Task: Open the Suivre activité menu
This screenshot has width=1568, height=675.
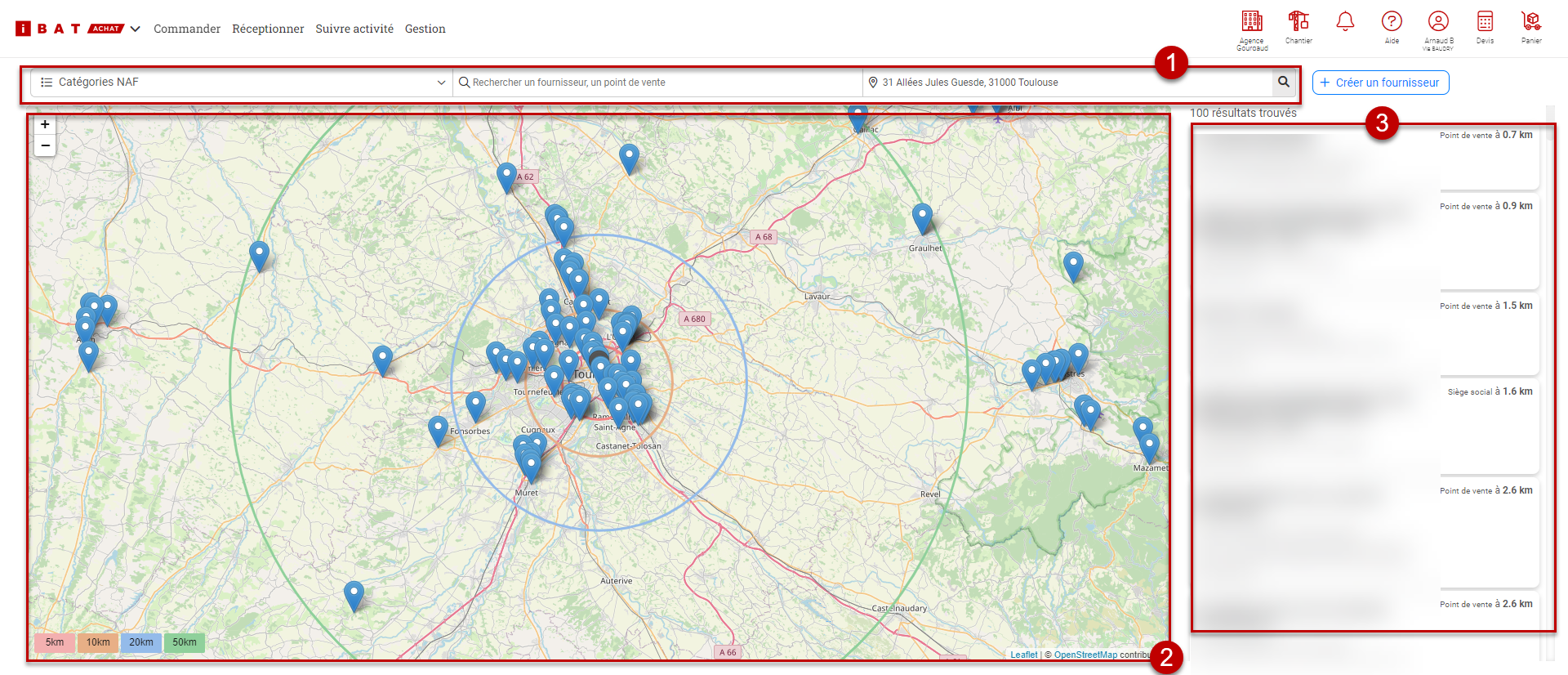Action: (x=354, y=29)
